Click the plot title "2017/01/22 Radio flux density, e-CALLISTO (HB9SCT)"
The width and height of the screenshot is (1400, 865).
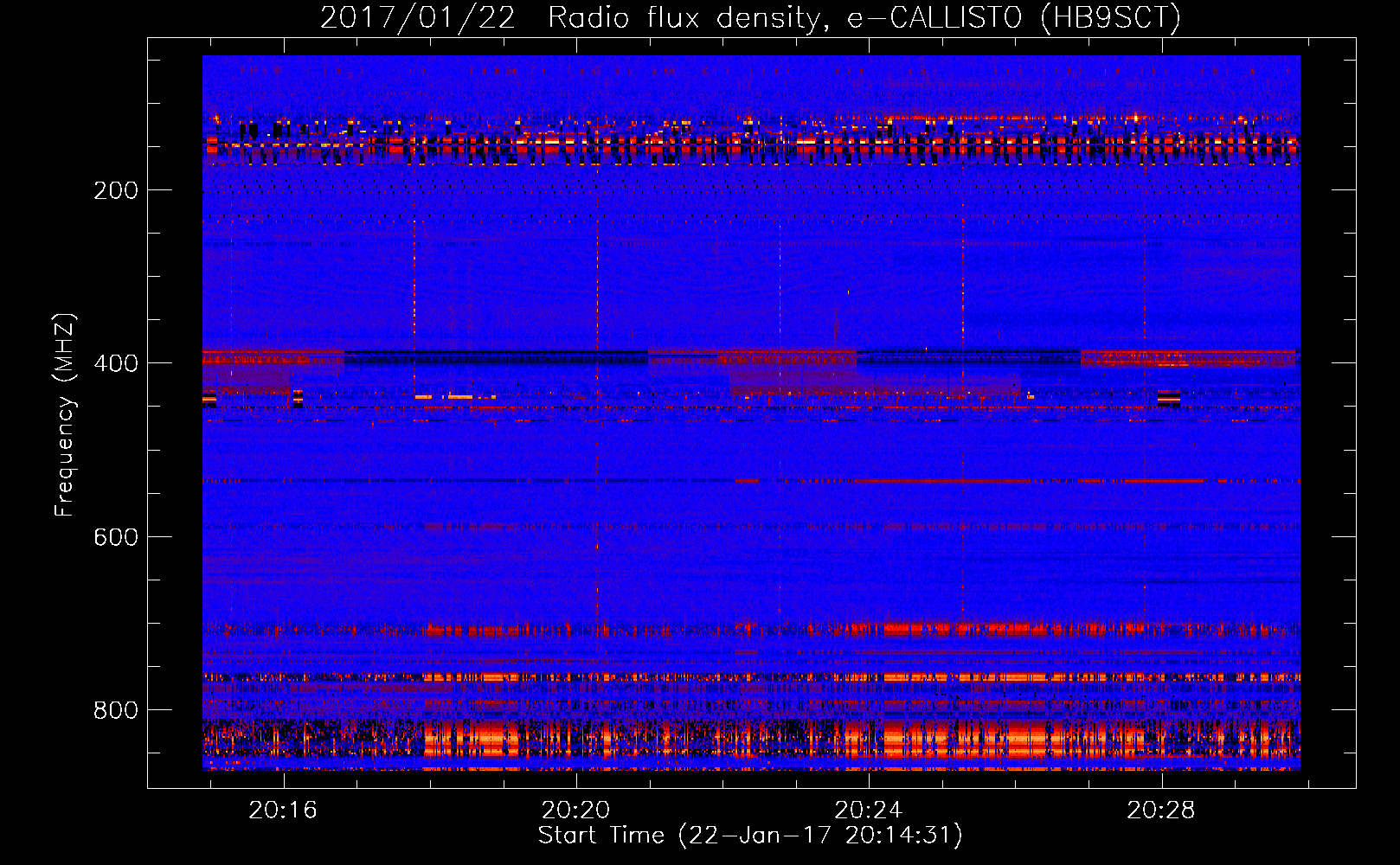point(750,17)
